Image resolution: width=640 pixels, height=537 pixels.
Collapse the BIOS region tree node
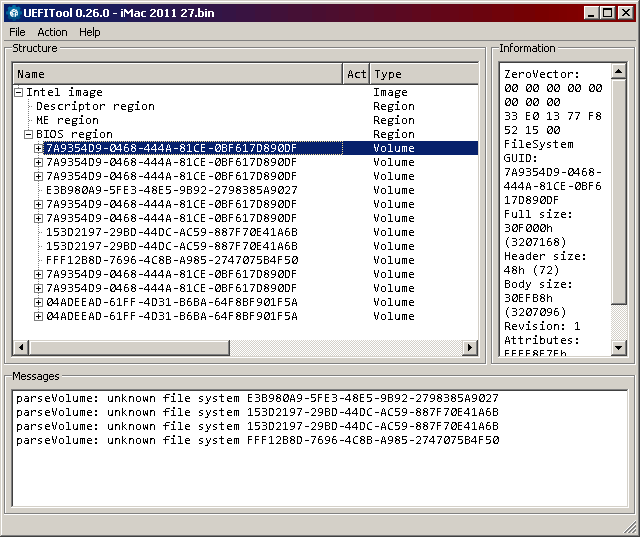coord(29,134)
